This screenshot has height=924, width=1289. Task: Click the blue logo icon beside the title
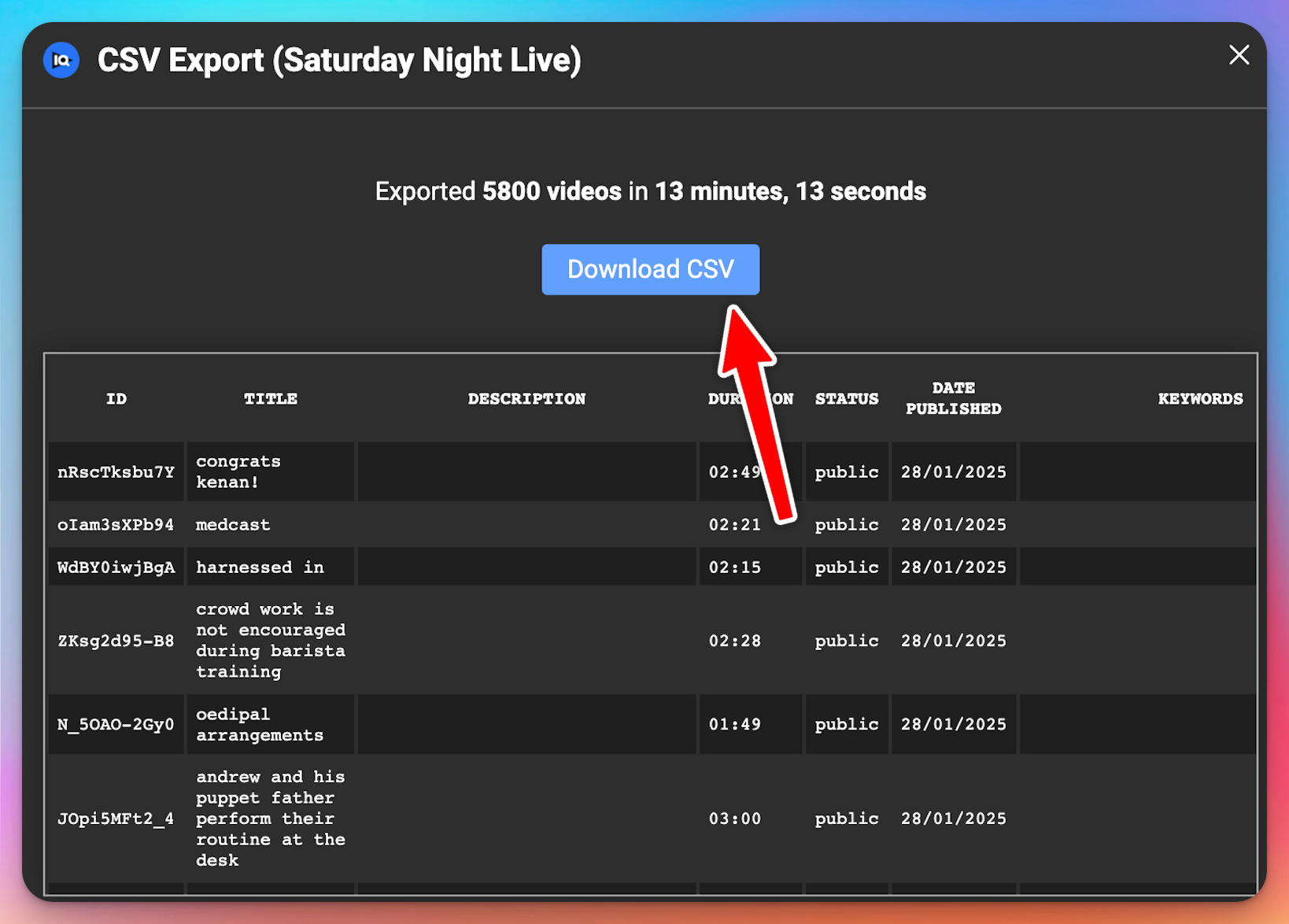click(61, 61)
